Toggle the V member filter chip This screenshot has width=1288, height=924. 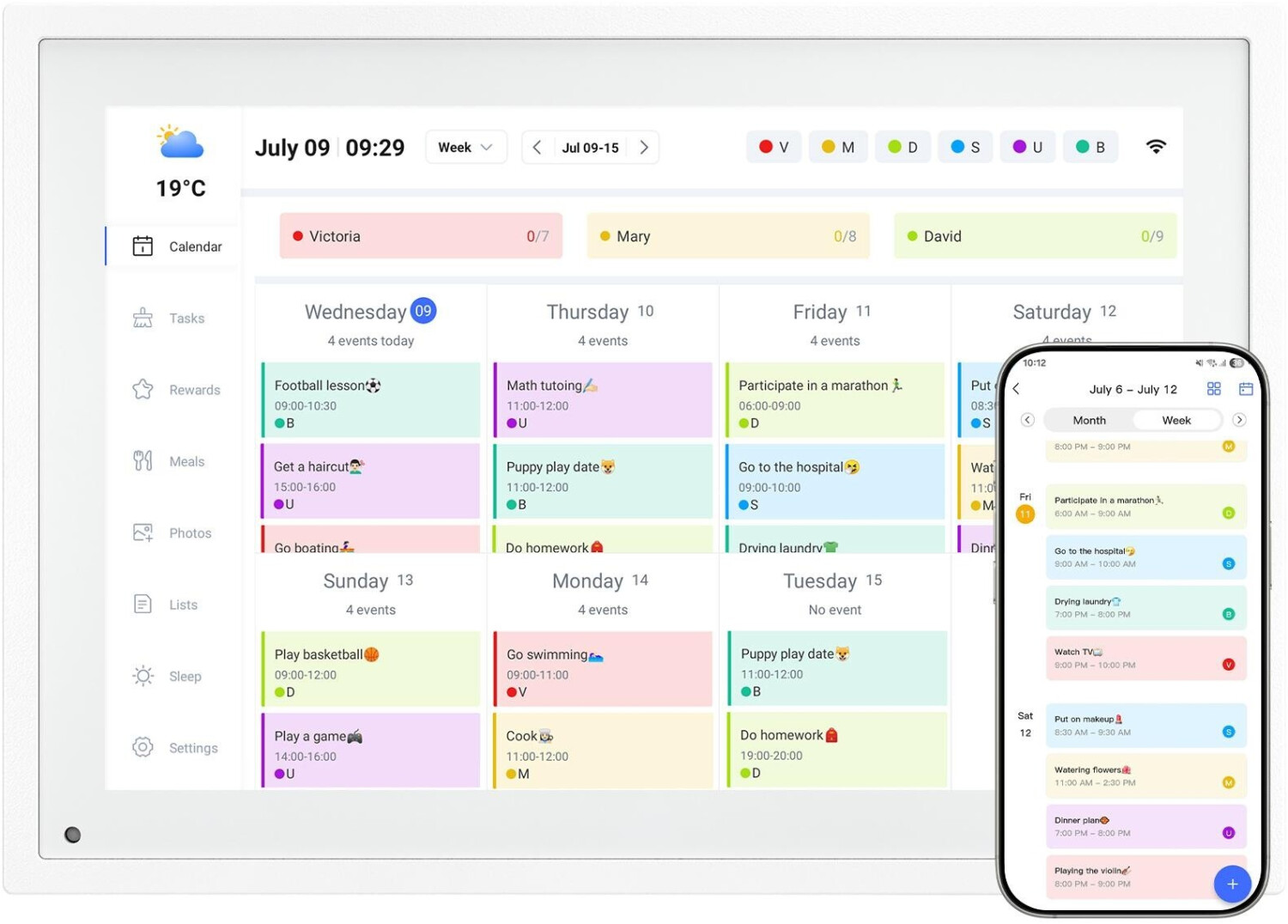[774, 147]
